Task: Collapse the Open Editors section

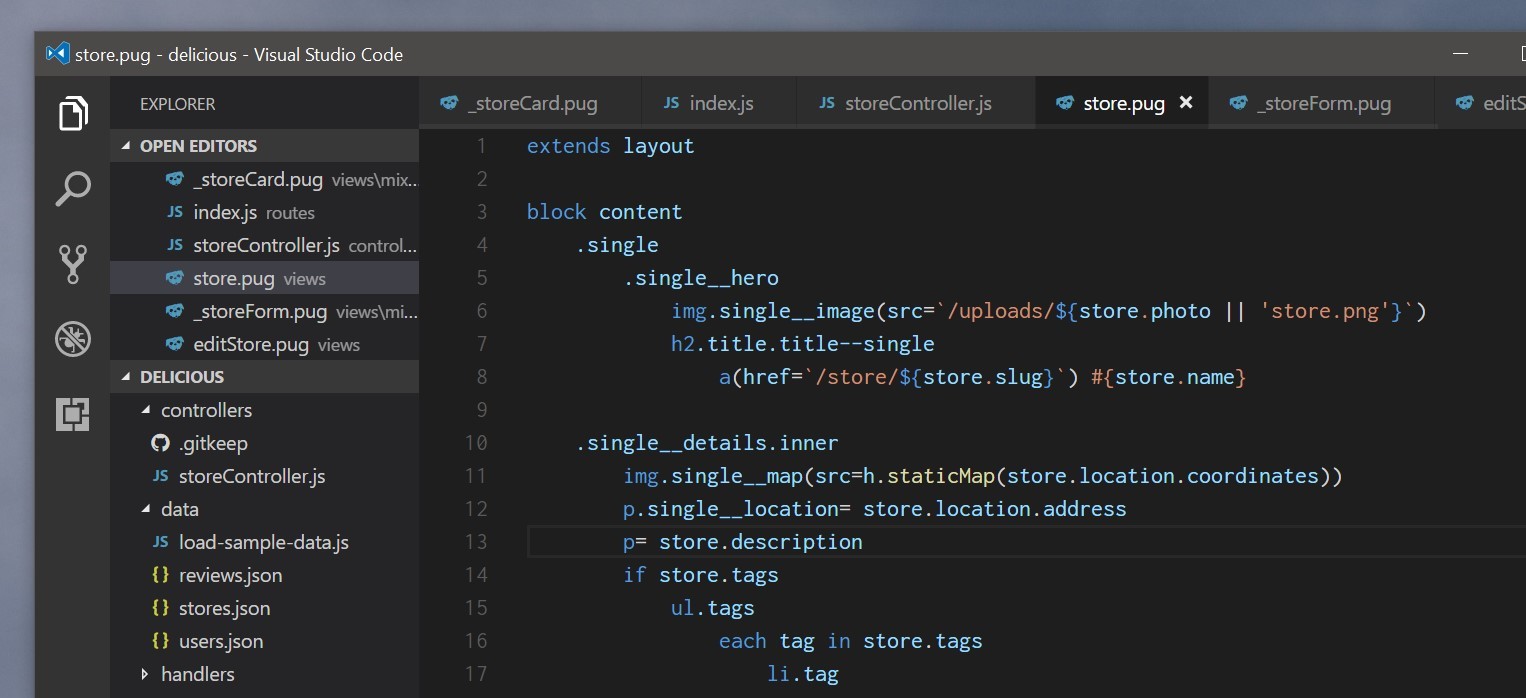Action: (x=126, y=146)
